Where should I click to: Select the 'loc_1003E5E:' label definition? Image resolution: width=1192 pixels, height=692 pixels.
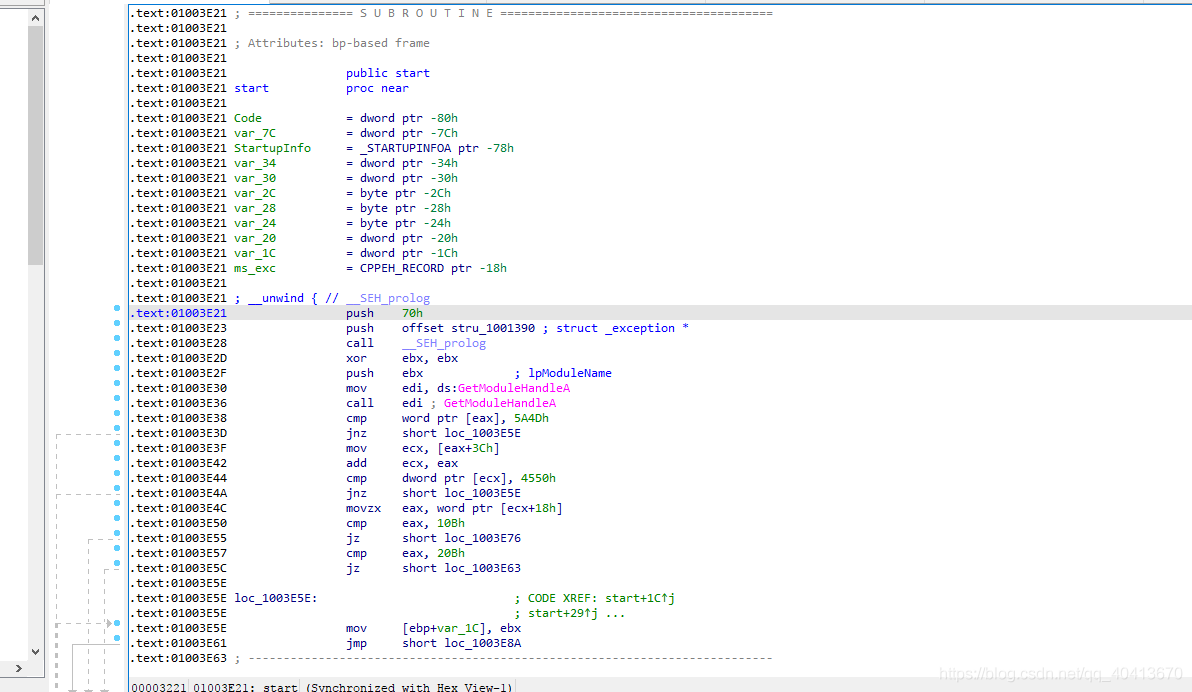[x=276, y=598]
